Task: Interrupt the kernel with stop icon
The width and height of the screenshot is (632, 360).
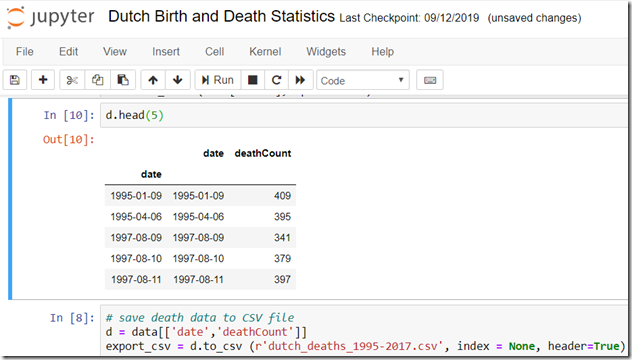Action: [x=252, y=80]
